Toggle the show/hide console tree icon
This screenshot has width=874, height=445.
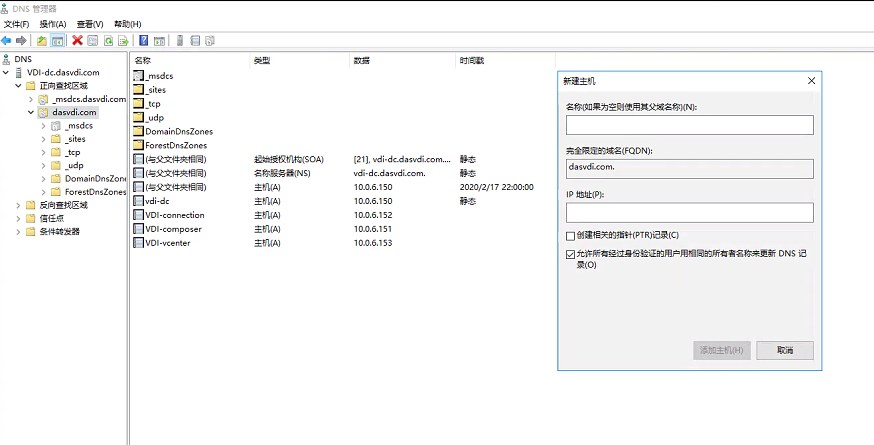(57, 41)
